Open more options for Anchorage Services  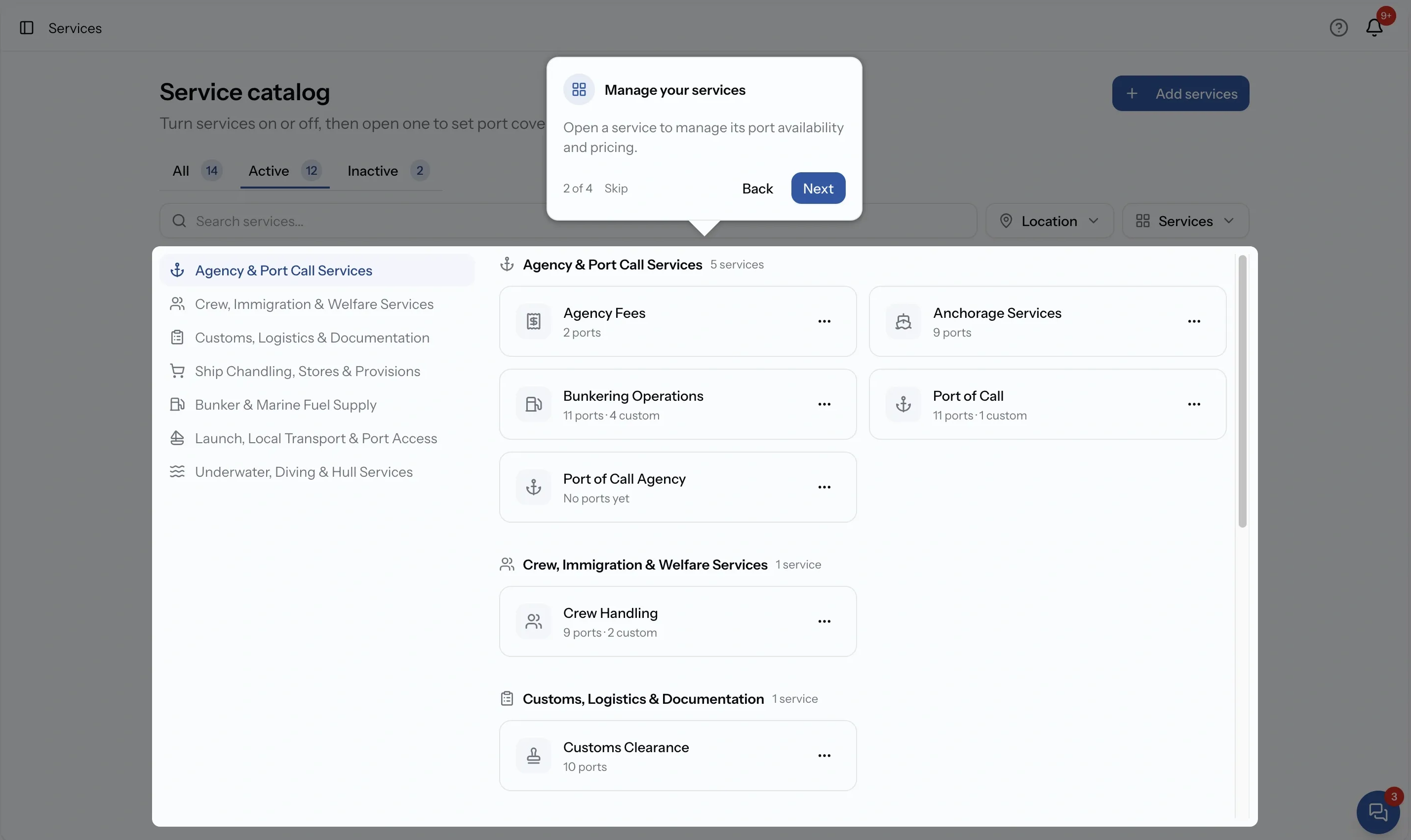[x=1194, y=321]
